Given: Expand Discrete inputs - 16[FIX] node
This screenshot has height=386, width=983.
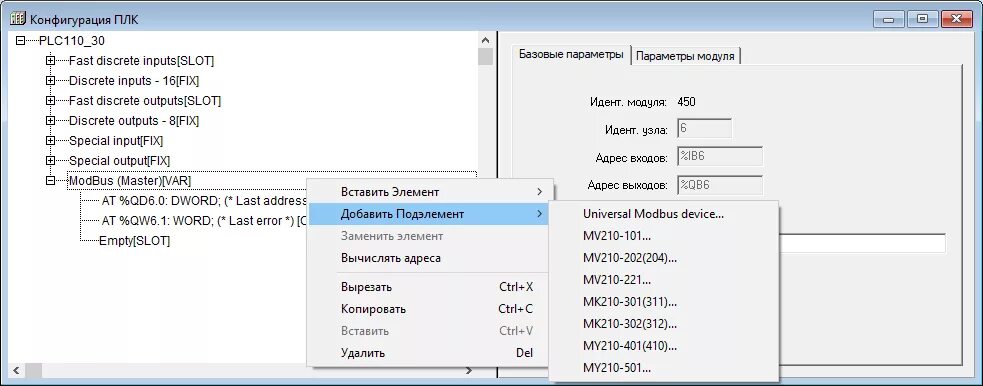Looking at the screenshot, I should click(x=50, y=81).
